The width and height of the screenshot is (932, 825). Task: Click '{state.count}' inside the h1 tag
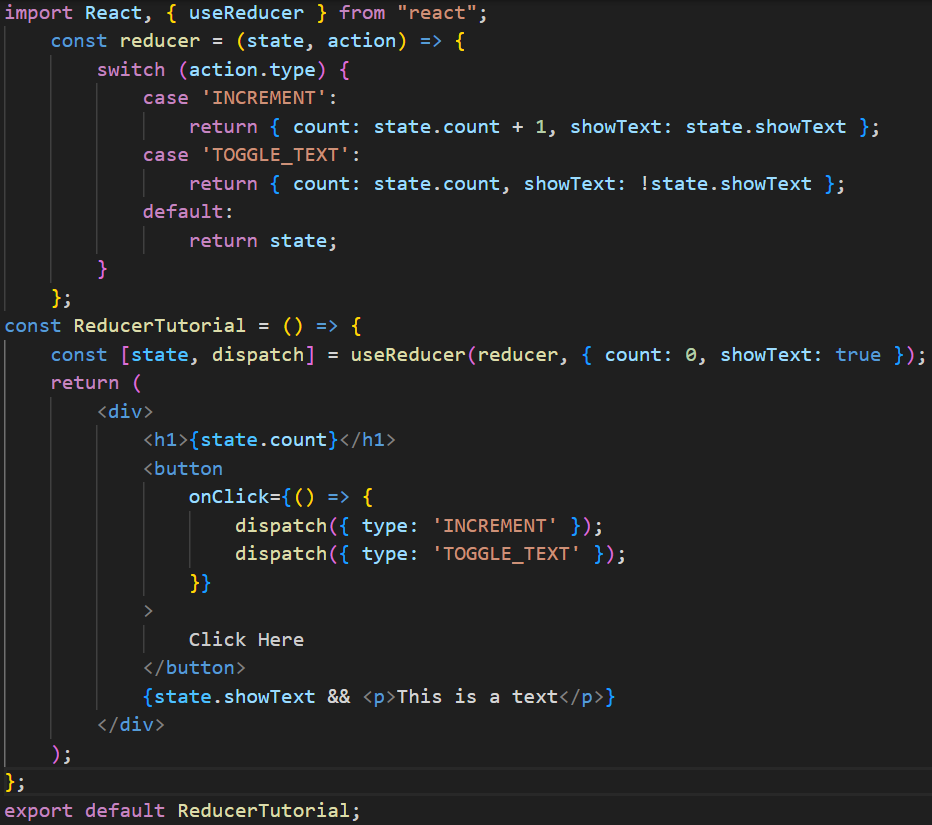click(263, 440)
